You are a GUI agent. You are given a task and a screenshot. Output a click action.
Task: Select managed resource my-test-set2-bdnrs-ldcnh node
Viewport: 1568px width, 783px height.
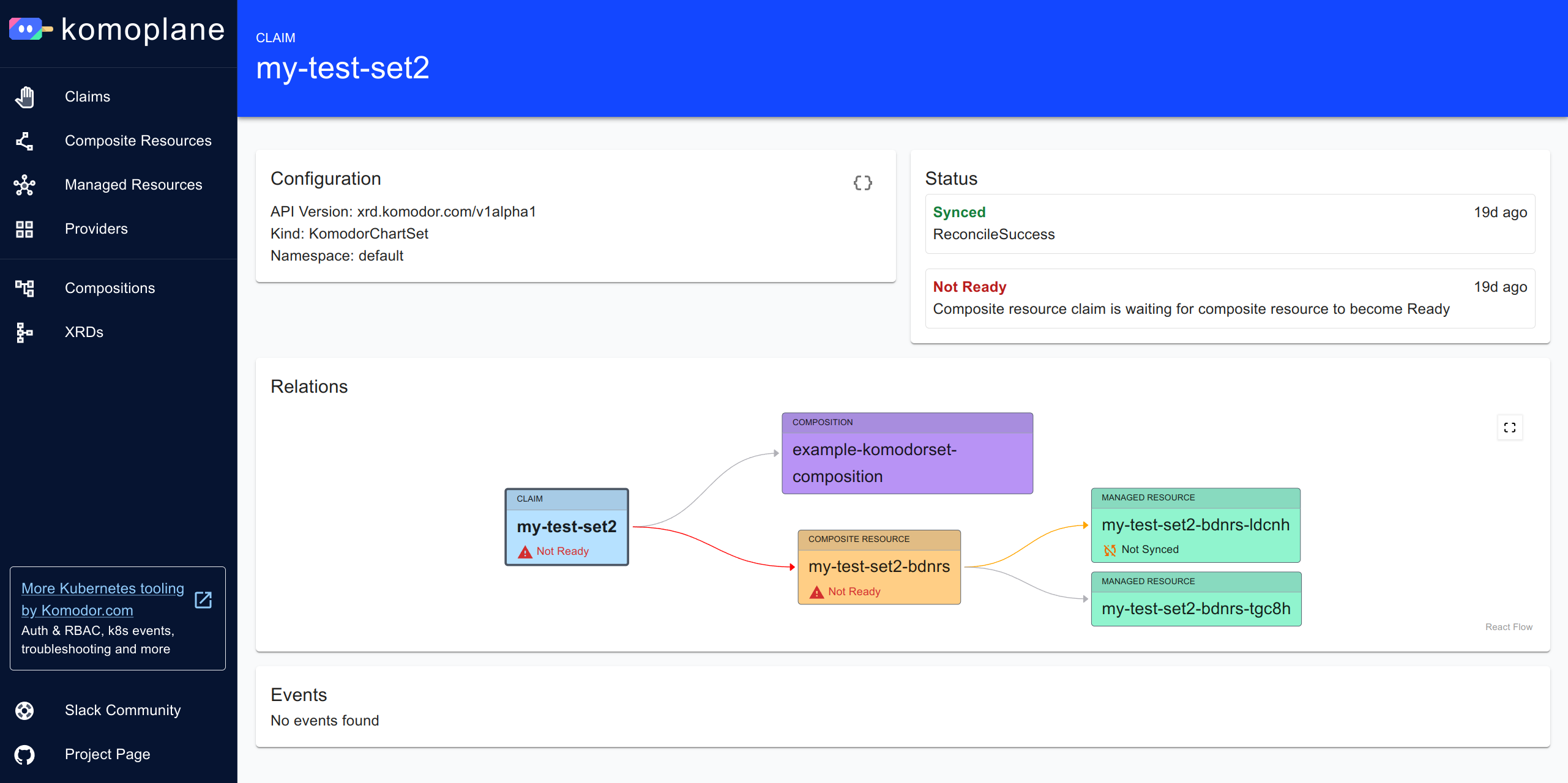(1195, 525)
